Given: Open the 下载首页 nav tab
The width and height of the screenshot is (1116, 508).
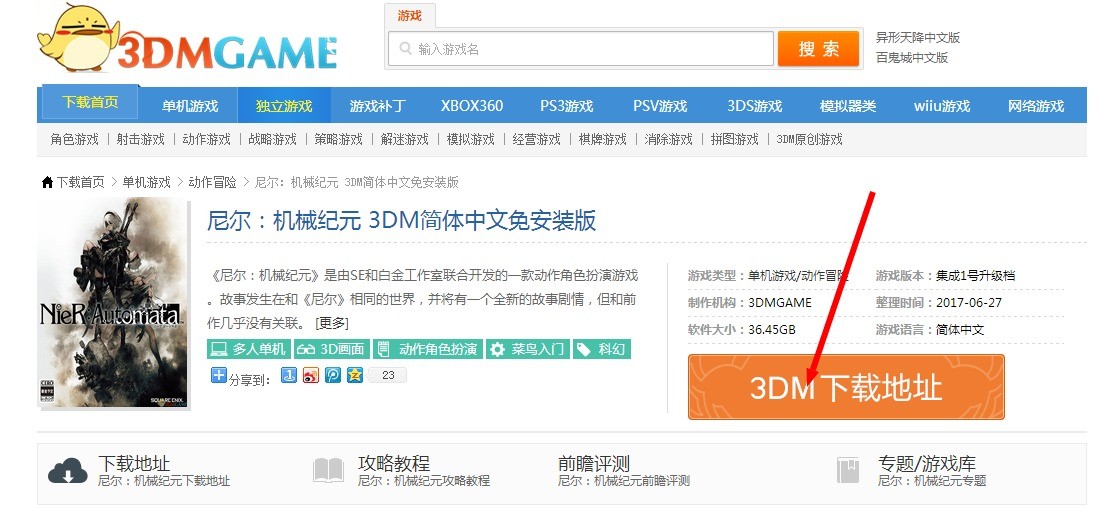Looking at the screenshot, I should (90, 102).
